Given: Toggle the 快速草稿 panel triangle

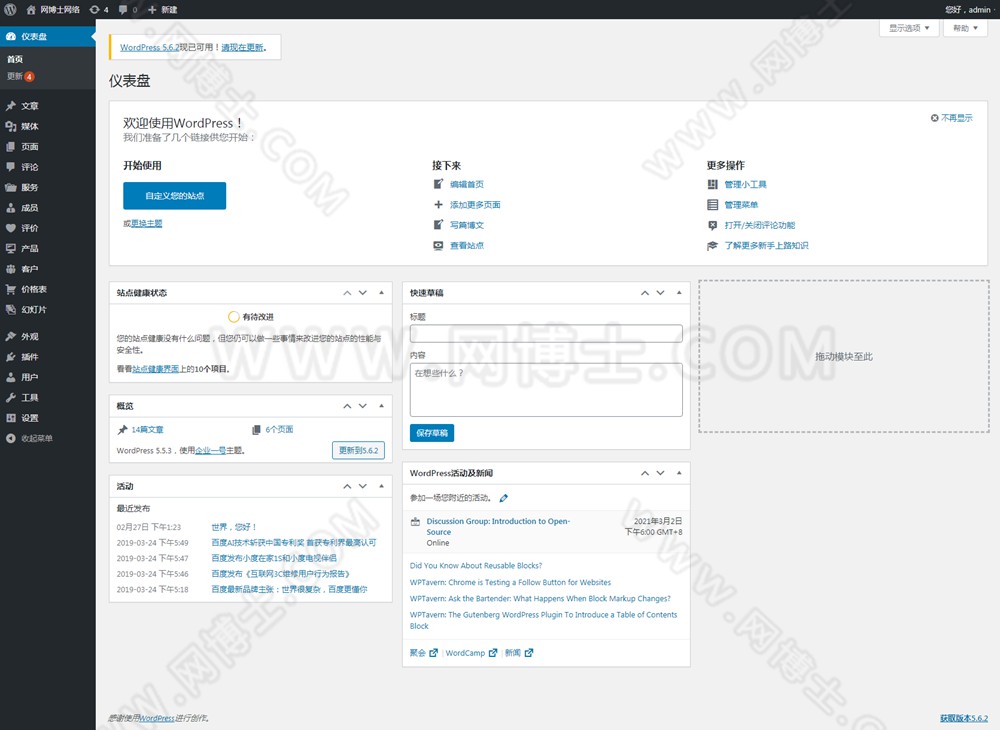Looking at the screenshot, I should pyautogui.click(x=679, y=293).
